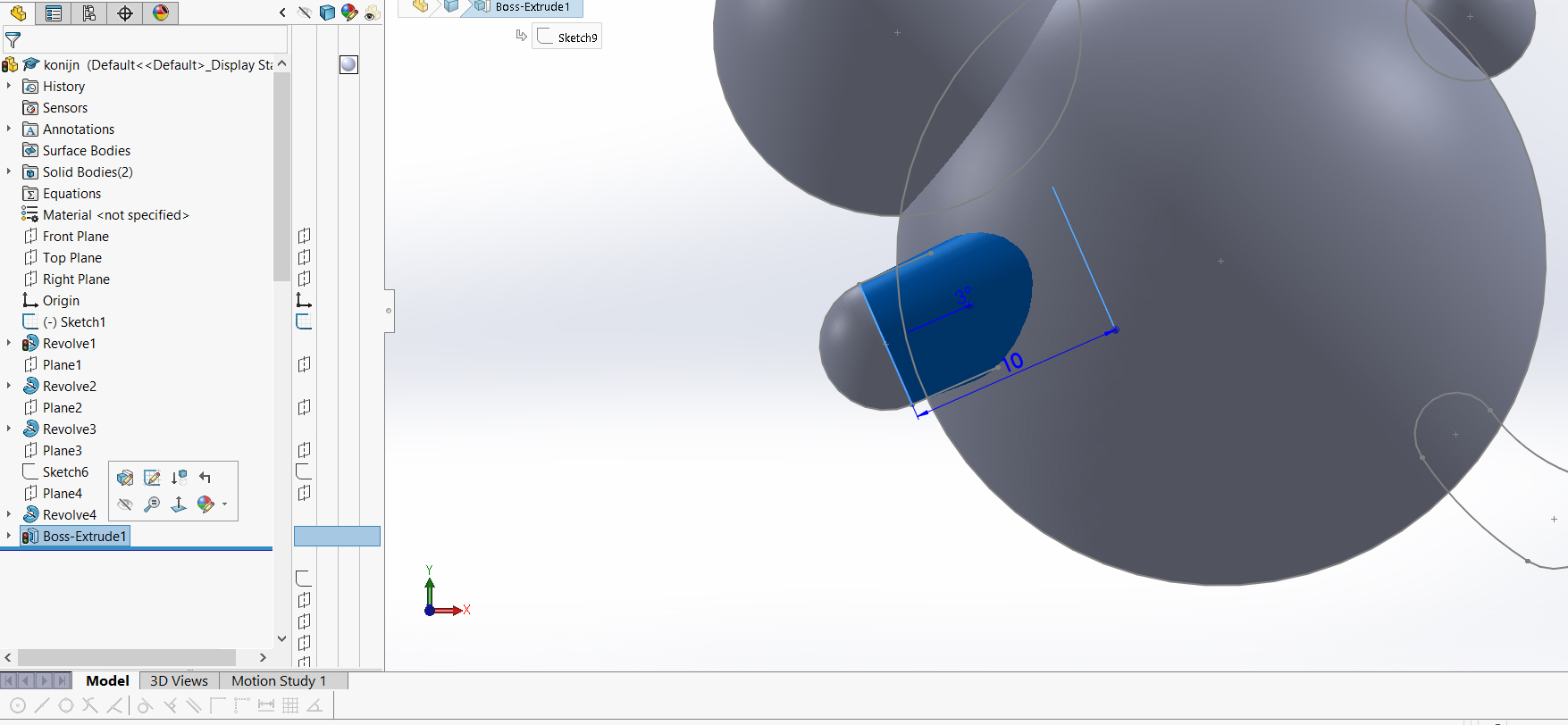1568x725 pixels.
Task: Select Plane3 in the feature tree
Action: point(62,450)
